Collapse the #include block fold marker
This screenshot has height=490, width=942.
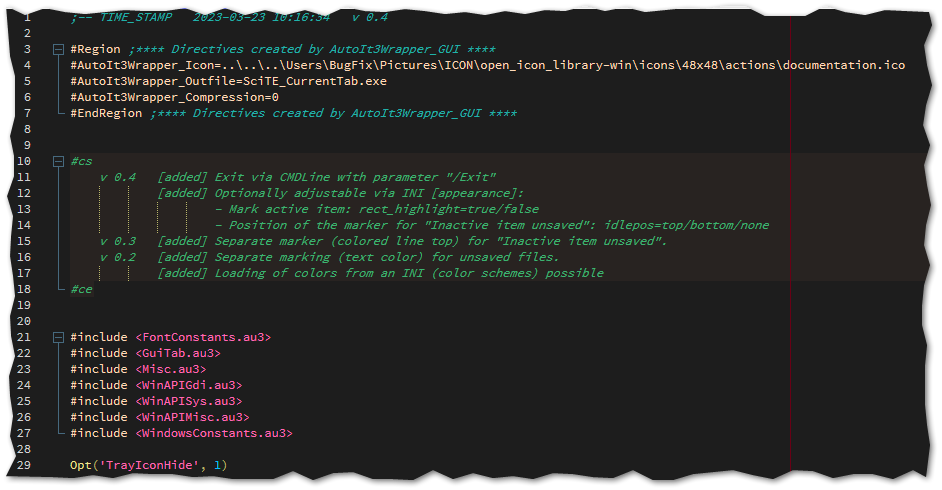click(x=57, y=337)
